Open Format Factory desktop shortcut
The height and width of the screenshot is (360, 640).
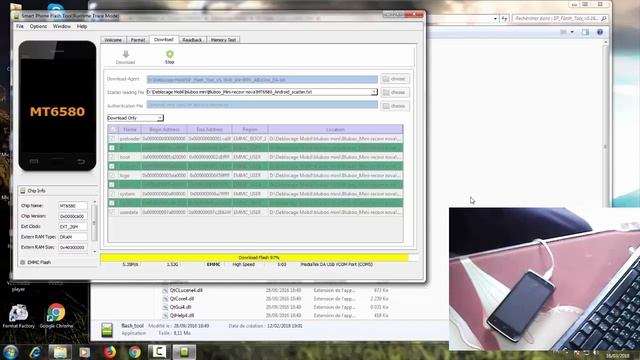tap(18, 317)
